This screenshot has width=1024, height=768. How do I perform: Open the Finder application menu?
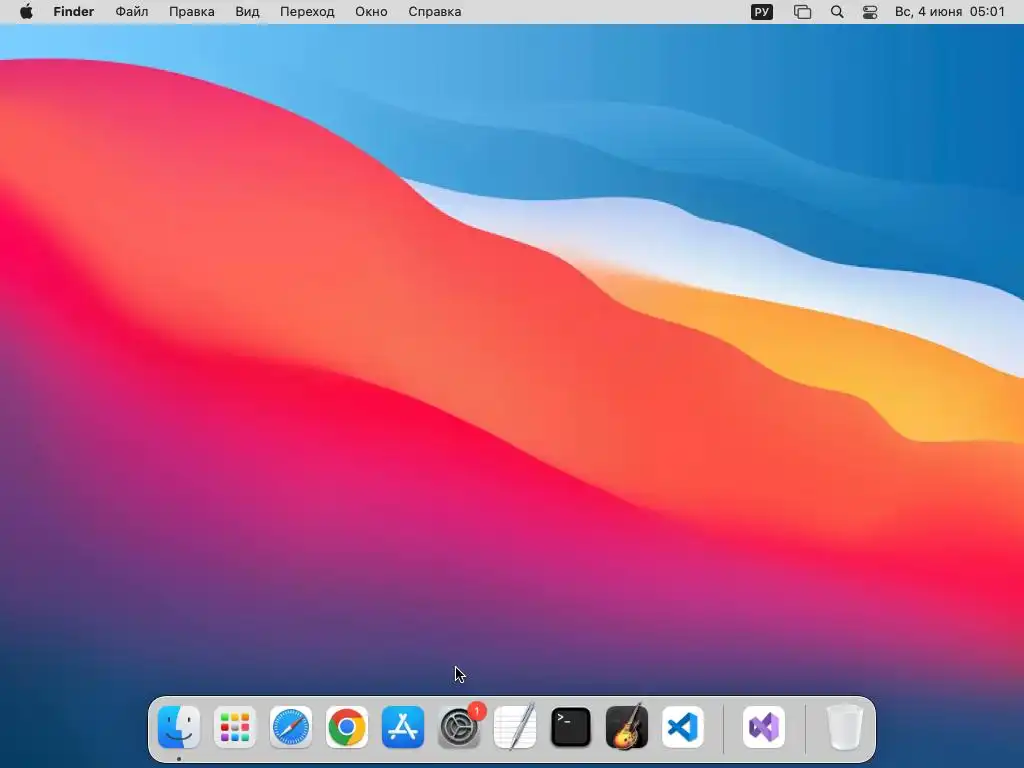coord(74,12)
